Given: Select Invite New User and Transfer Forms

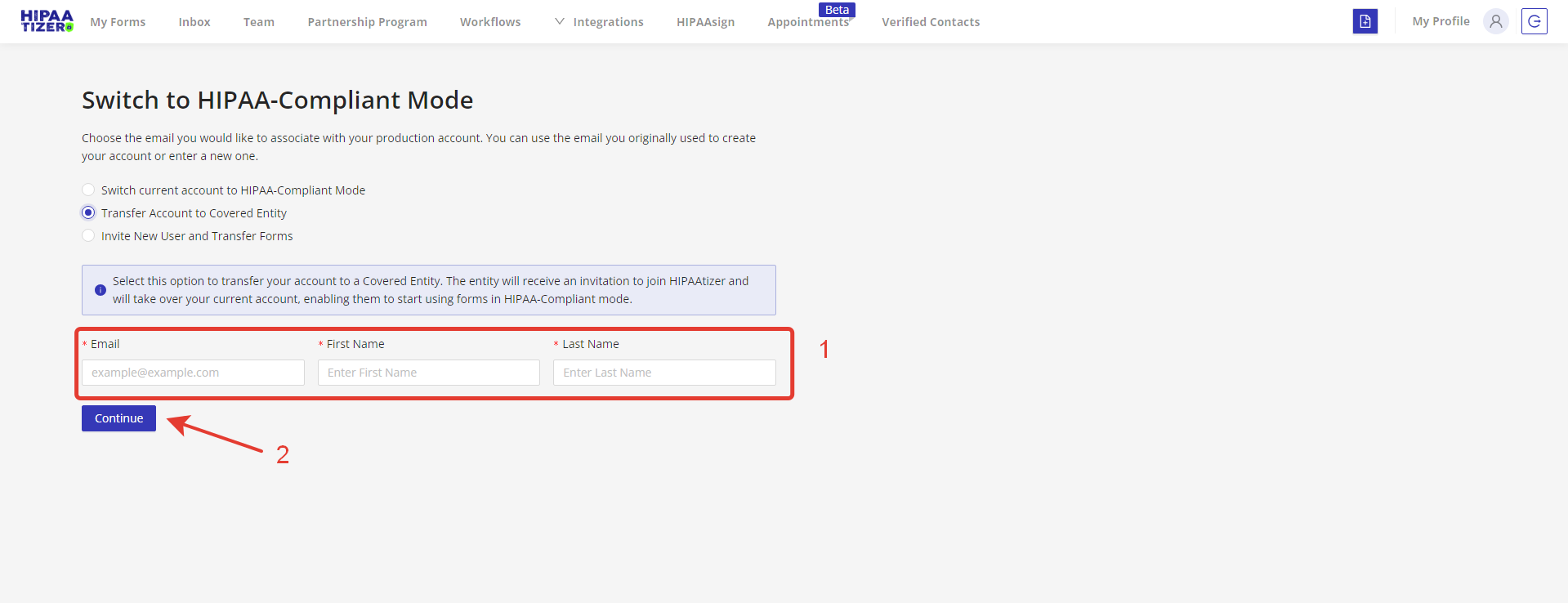Looking at the screenshot, I should 88,236.
